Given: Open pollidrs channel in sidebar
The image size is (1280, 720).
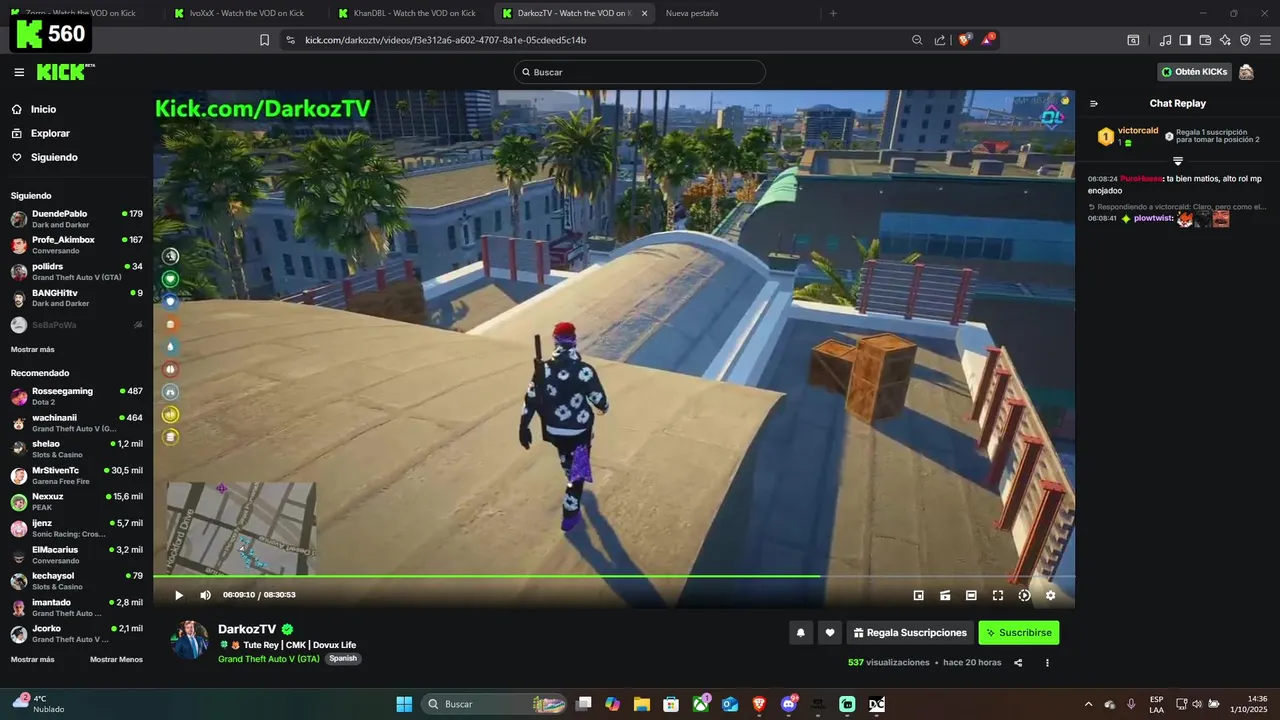Looking at the screenshot, I should [76, 272].
